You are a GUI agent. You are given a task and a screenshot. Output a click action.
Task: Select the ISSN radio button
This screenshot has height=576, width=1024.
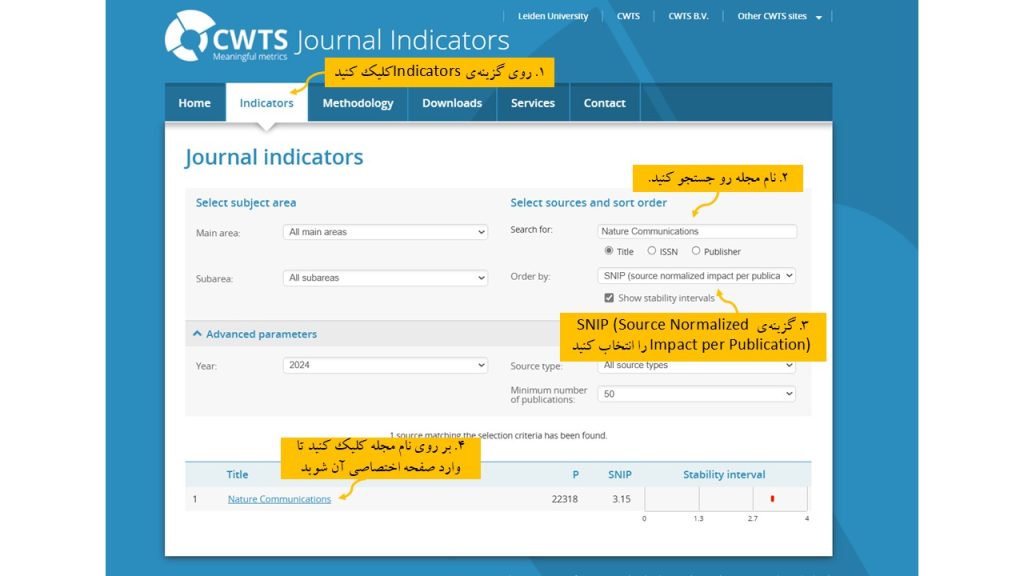pyautogui.click(x=654, y=251)
